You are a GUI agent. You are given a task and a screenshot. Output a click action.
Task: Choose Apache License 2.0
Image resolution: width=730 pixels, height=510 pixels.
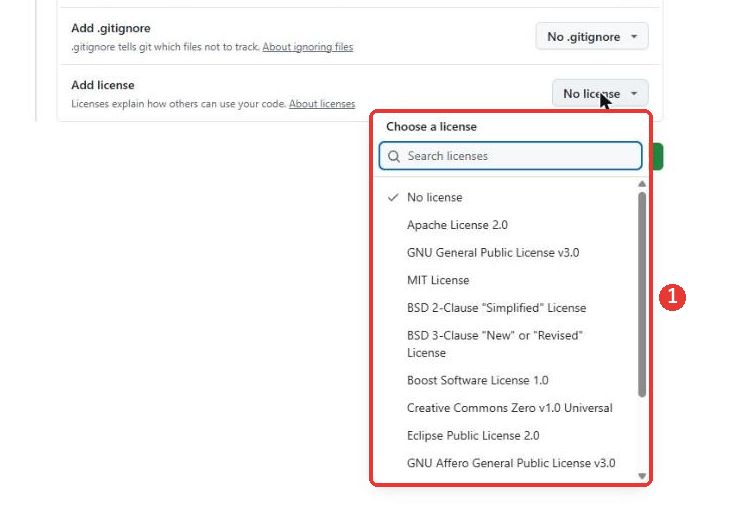[507, 225]
